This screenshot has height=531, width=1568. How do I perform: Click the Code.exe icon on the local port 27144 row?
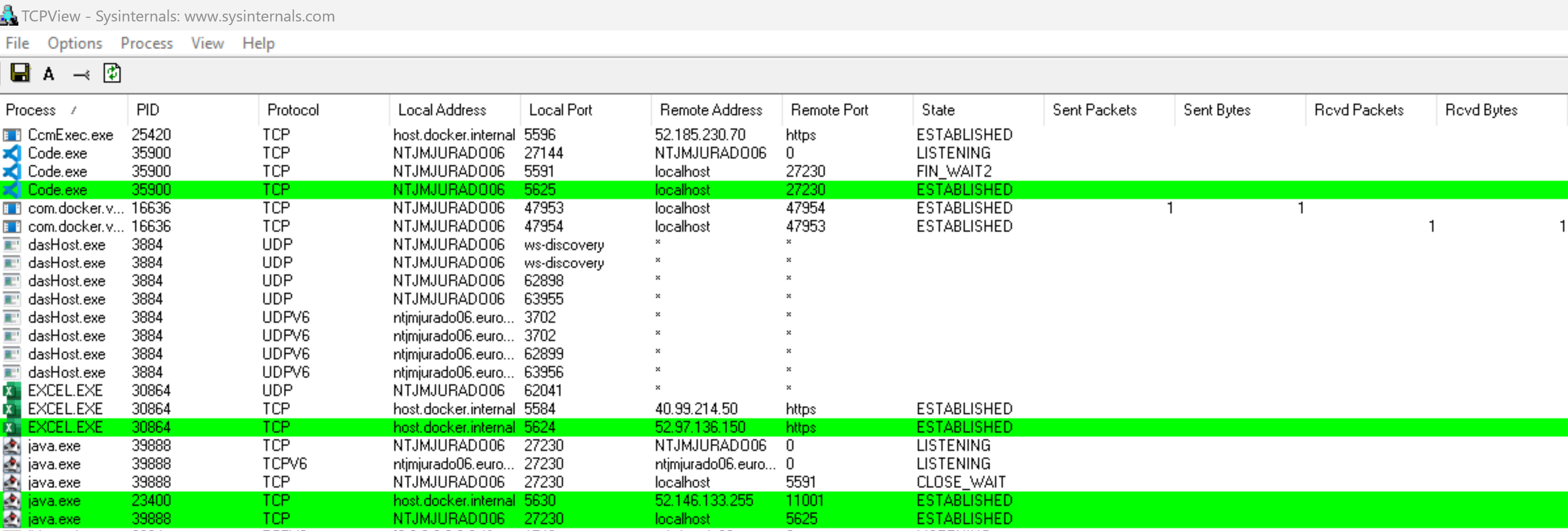[12, 153]
